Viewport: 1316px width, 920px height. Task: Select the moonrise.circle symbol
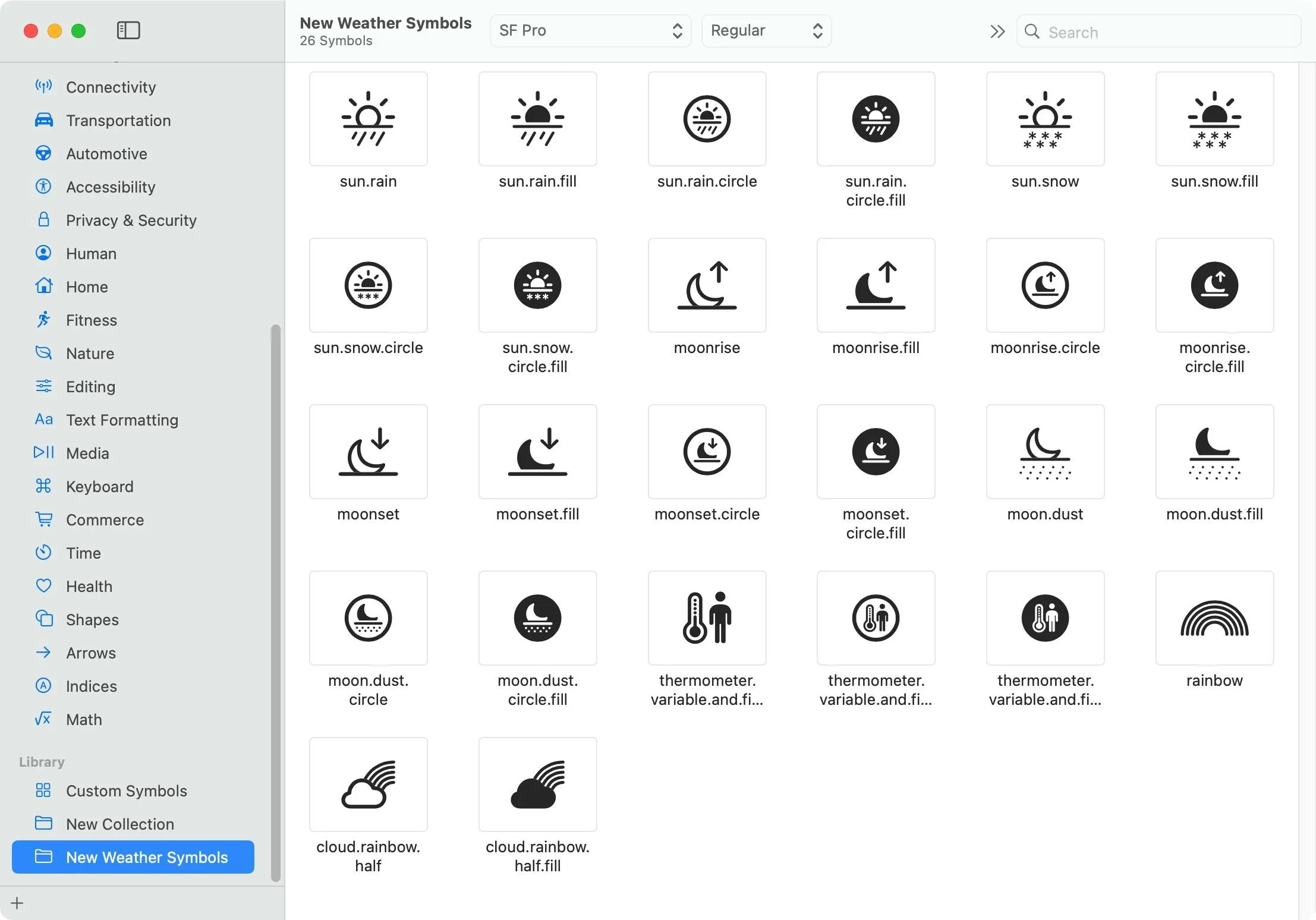1045,285
